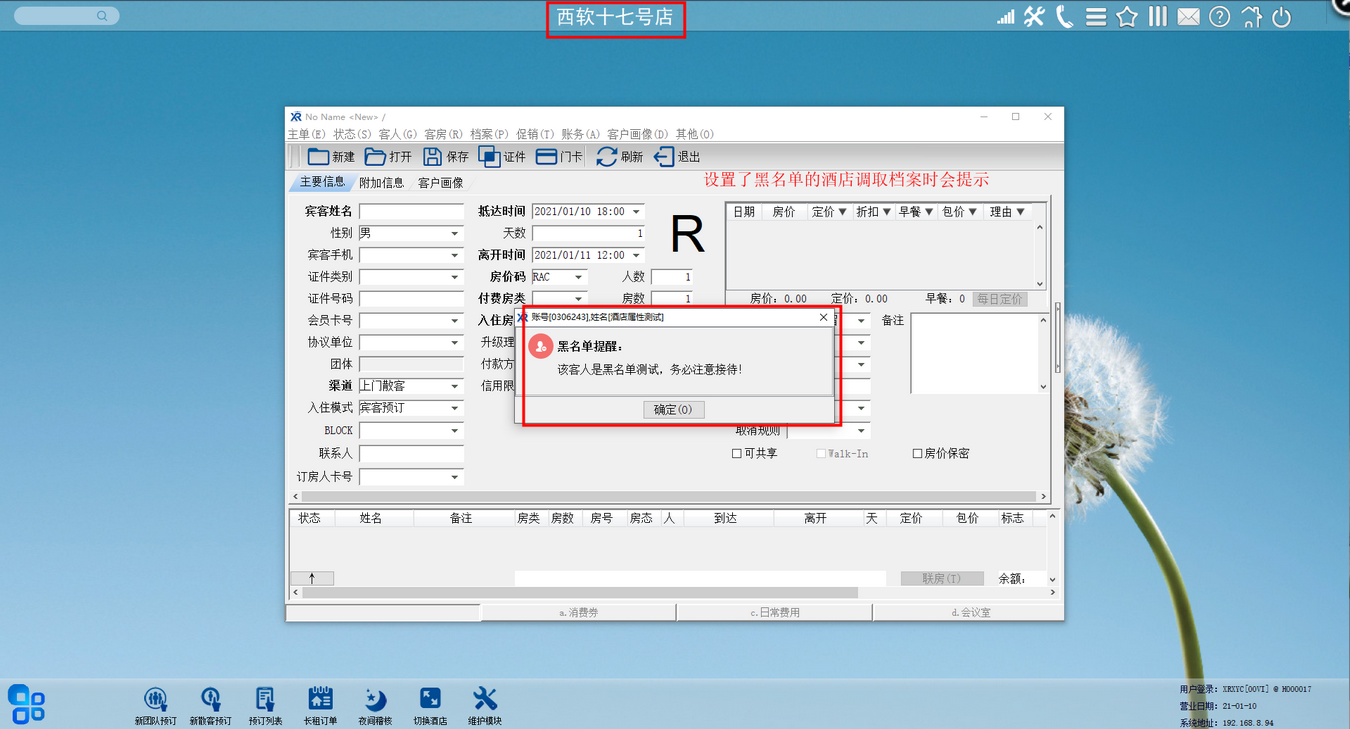Open 新团队预订 in the bottom dock
The width and height of the screenshot is (1350, 729).
[x=155, y=705]
